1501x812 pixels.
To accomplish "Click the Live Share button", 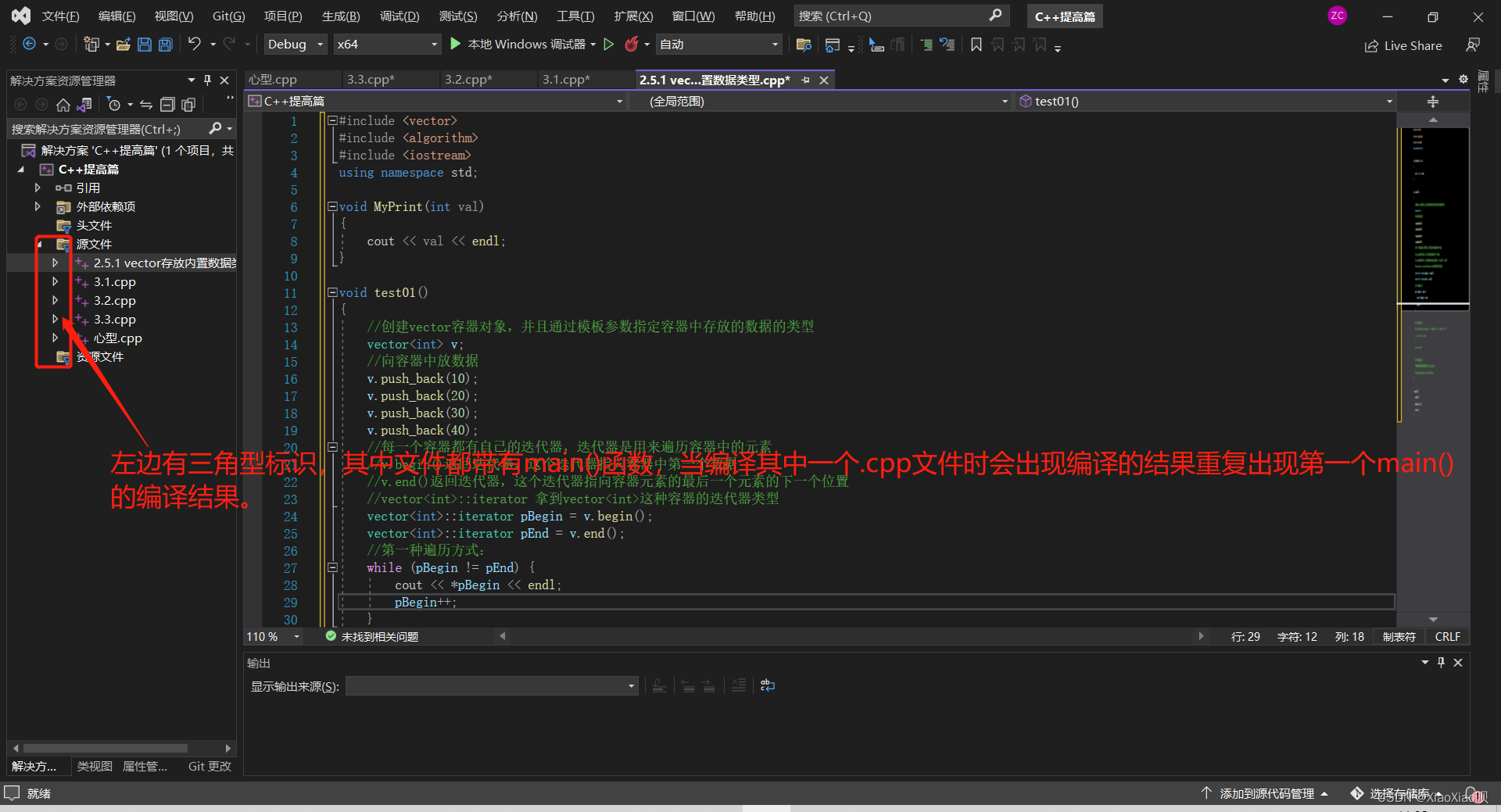I will click(1403, 45).
